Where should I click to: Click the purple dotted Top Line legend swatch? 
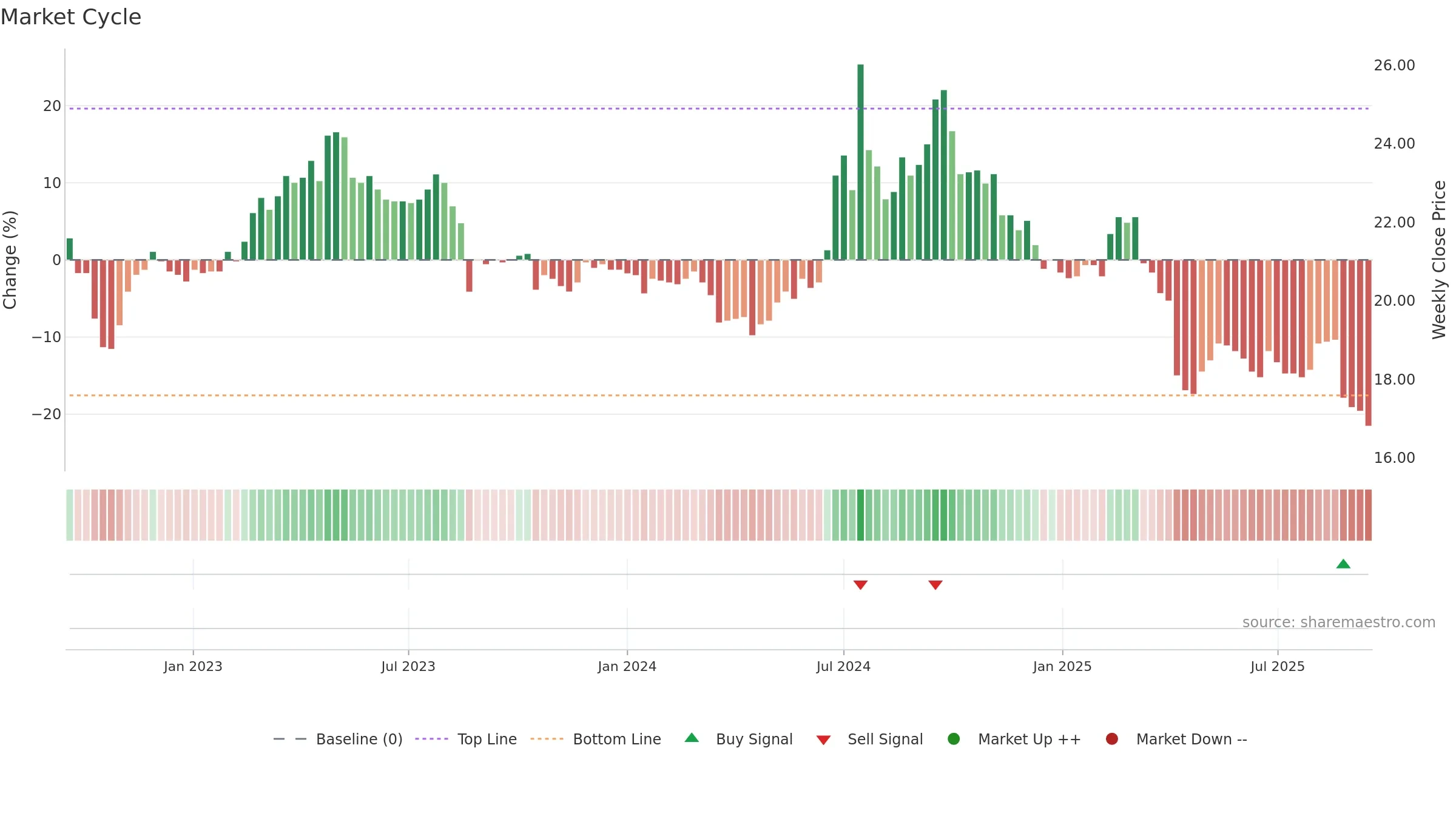point(431,739)
